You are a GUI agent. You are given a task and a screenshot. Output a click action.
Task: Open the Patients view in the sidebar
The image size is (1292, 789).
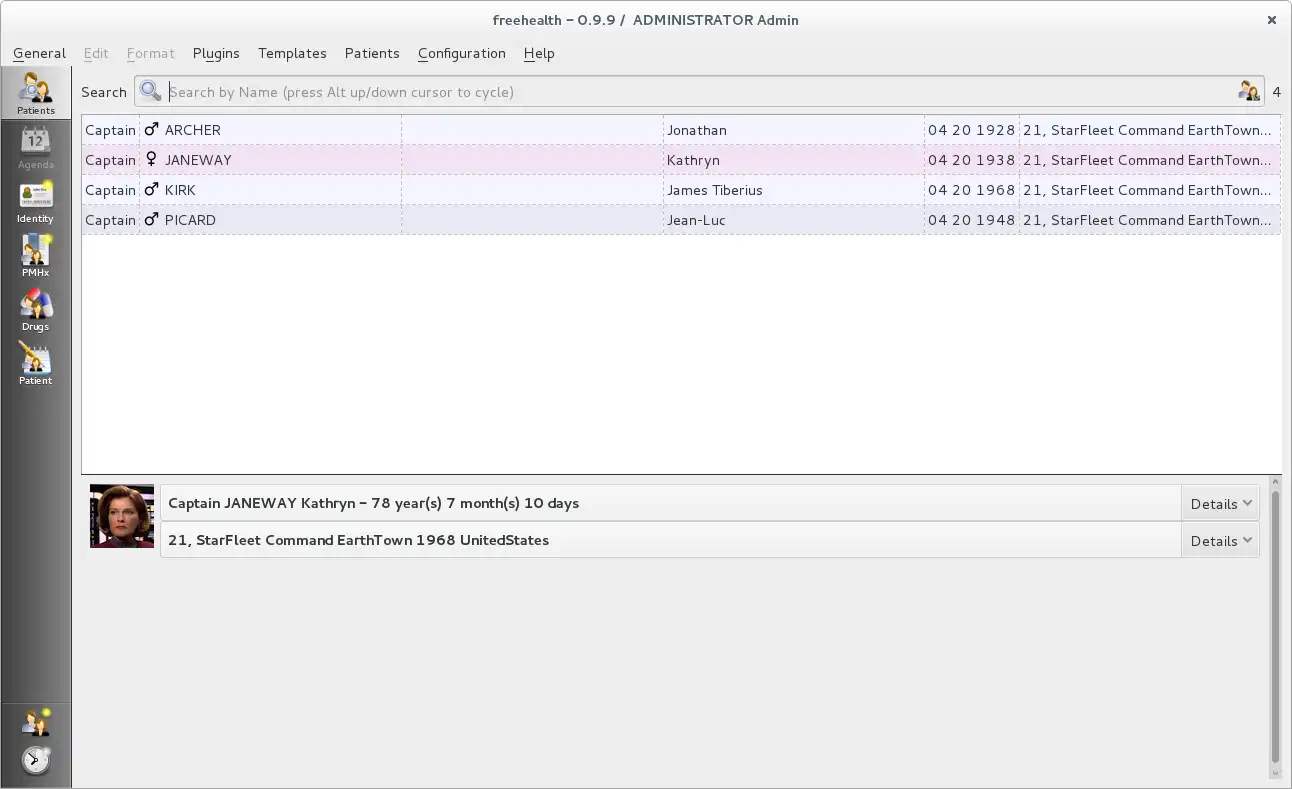click(x=35, y=93)
